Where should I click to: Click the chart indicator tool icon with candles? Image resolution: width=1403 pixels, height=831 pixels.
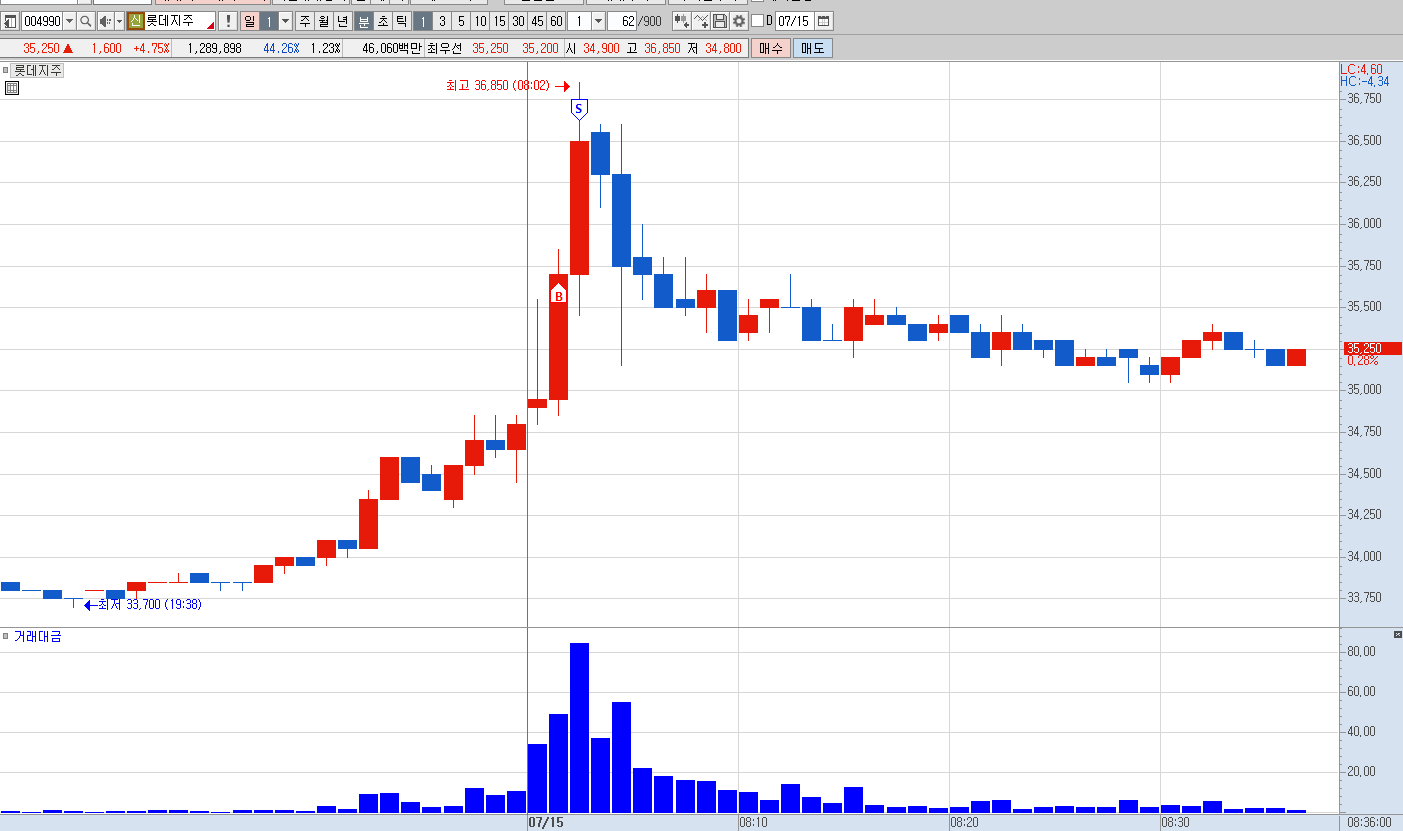(682, 21)
